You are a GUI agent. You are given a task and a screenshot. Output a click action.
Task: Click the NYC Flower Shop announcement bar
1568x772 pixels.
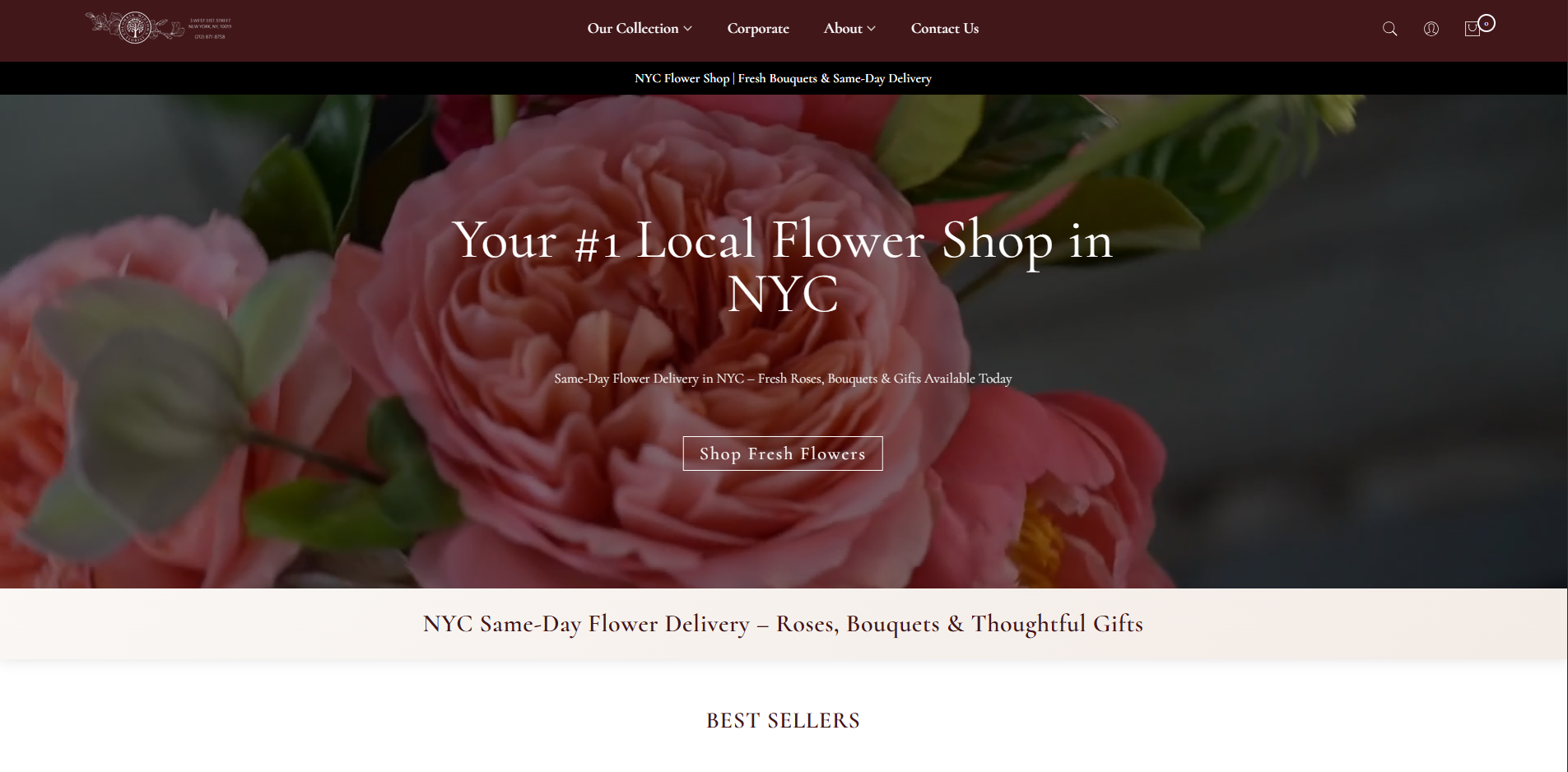(783, 78)
